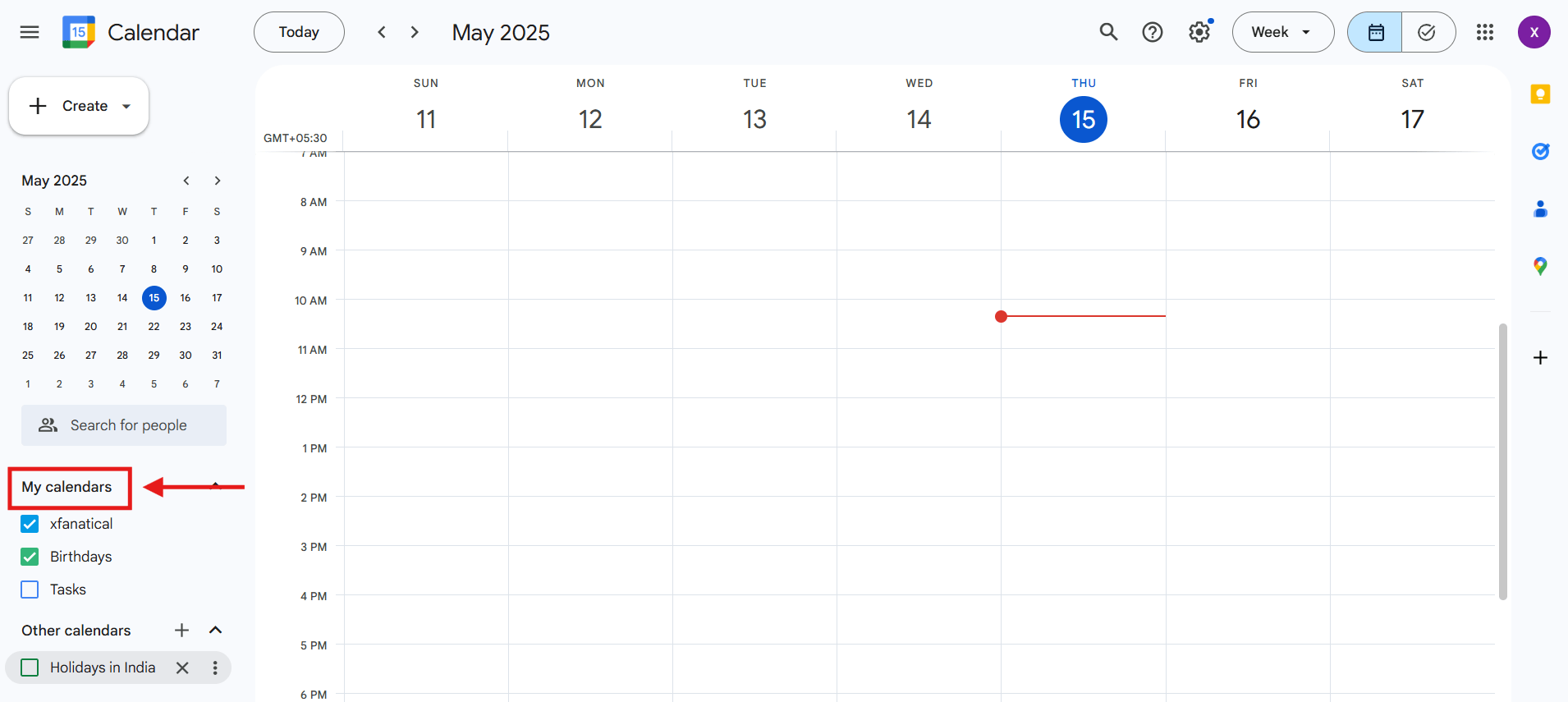Switch to the Calendar view tab

pyautogui.click(x=1375, y=32)
